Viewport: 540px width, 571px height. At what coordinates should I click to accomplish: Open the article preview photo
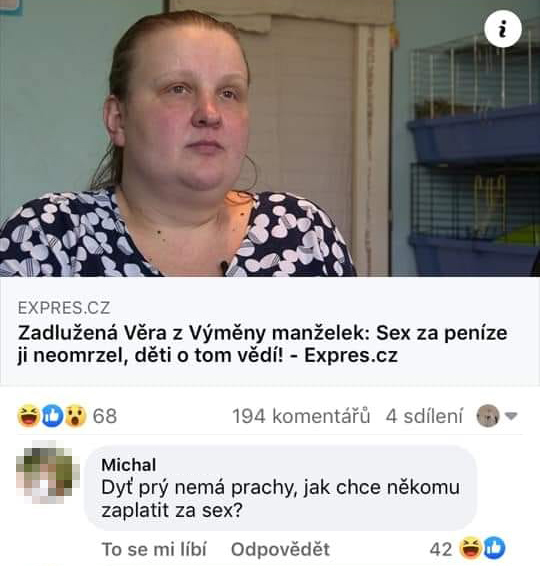(x=270, y=138)
